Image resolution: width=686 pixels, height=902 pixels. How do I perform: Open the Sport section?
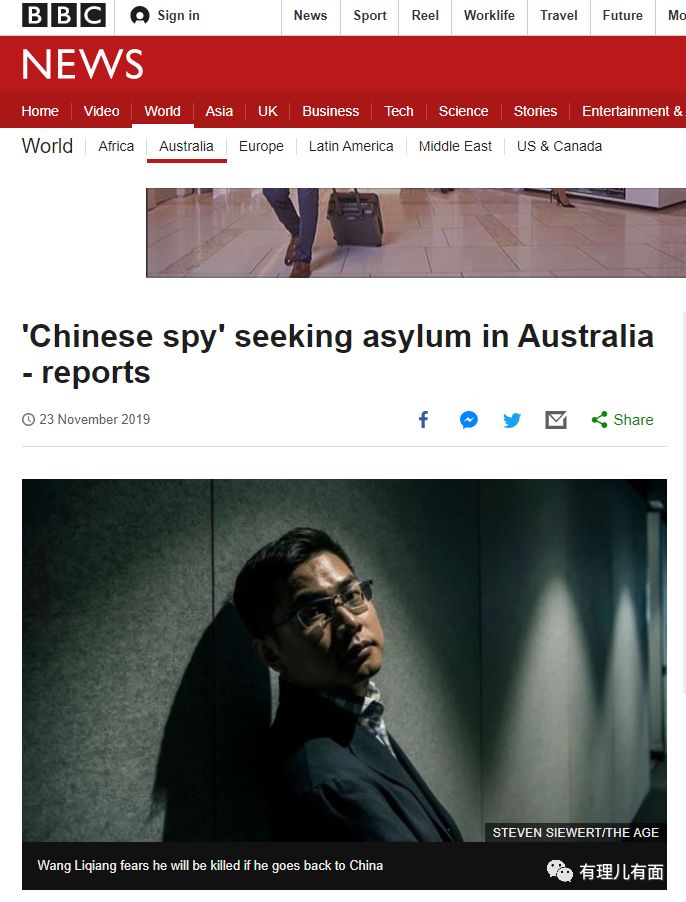370,16
